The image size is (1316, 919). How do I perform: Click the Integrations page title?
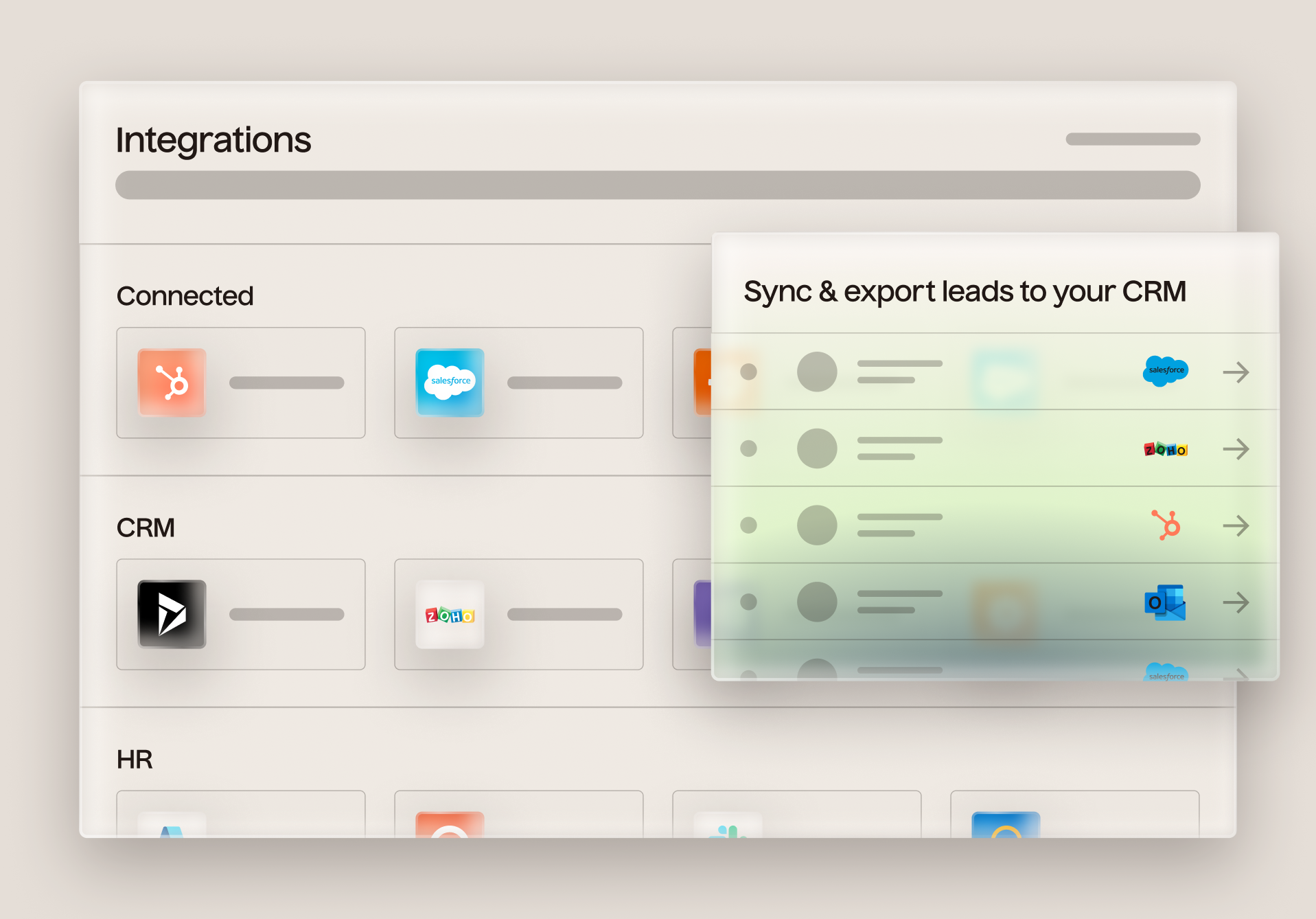(x=213, y=140)
